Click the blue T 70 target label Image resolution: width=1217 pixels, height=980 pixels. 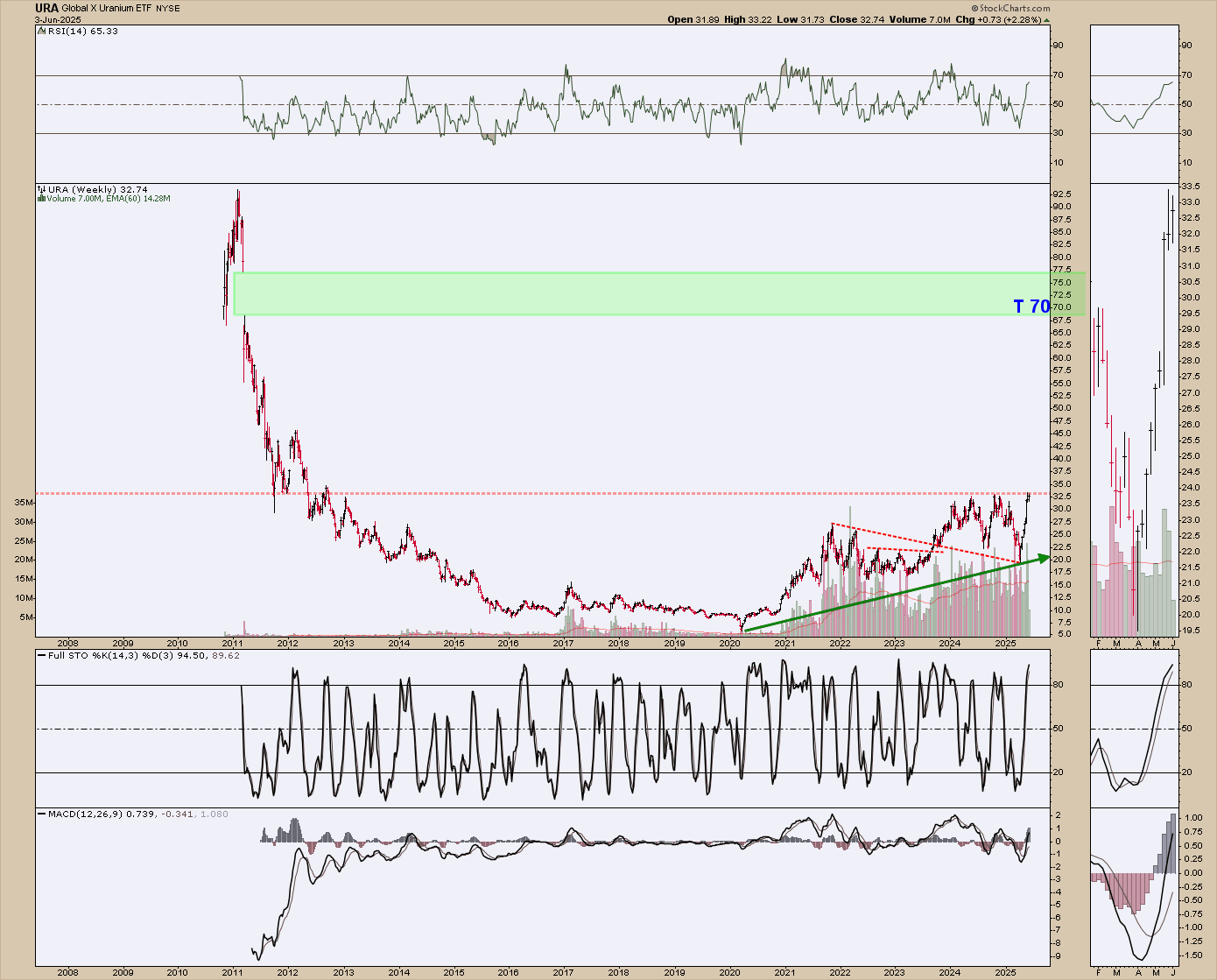click(x=1031, y=307)
